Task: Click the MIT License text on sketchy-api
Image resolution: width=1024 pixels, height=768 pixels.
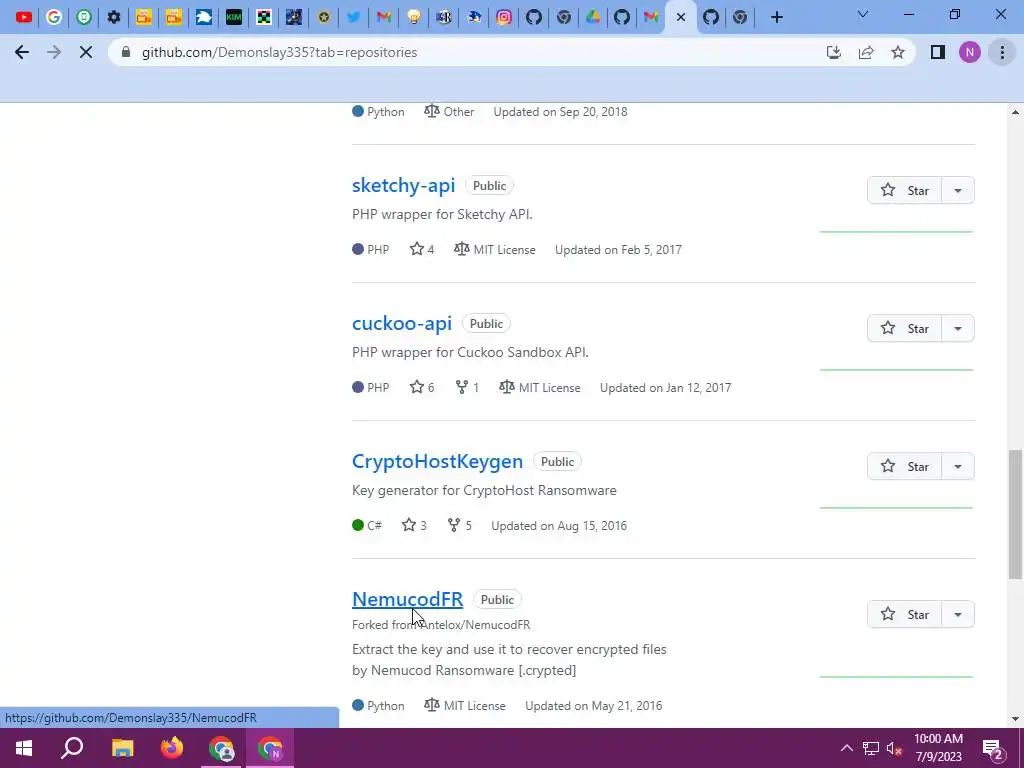Action: pos(504,249)
